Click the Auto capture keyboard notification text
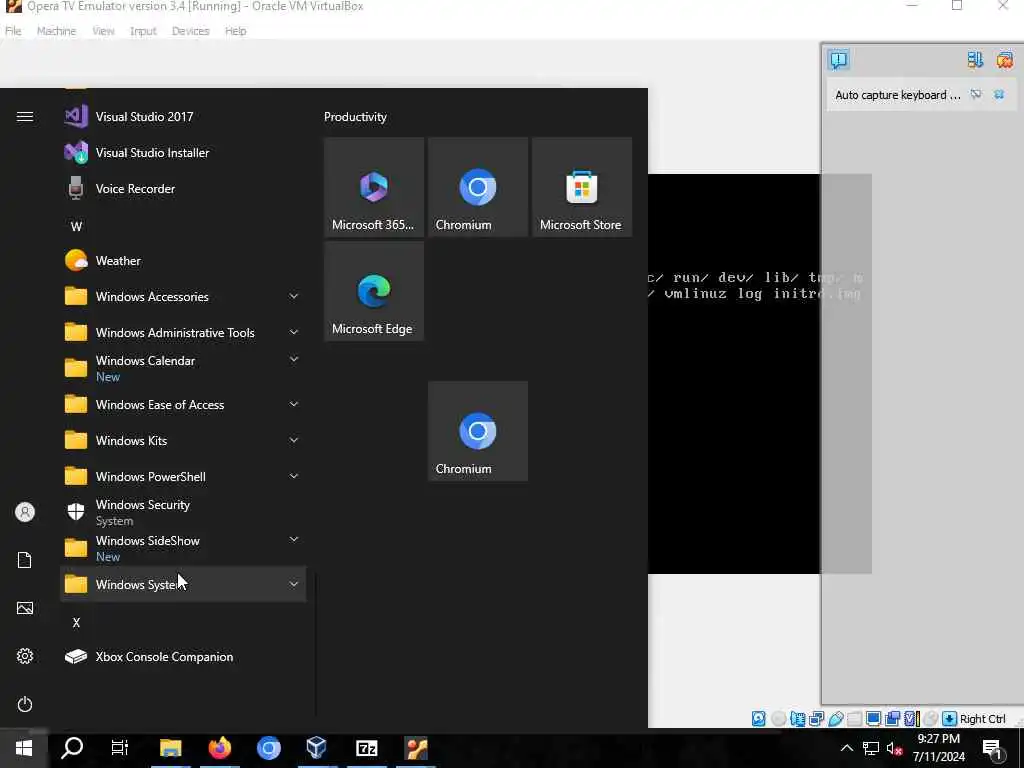 pyautogui.click(x=898, y=95)
